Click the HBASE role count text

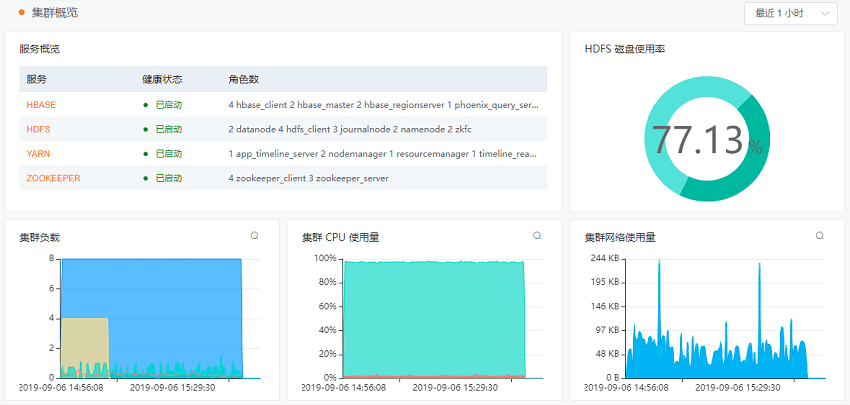(x=384, y=105)
